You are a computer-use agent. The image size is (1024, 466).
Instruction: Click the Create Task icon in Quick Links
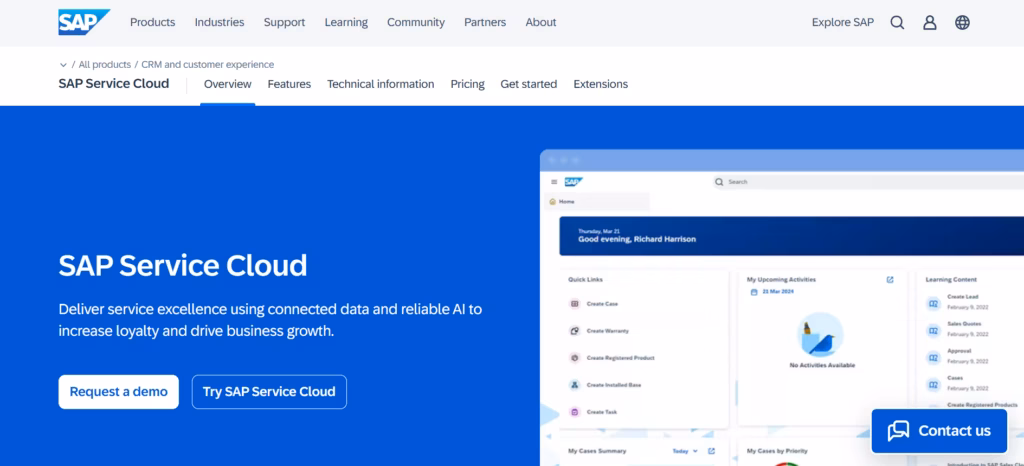tap(574, 412)
